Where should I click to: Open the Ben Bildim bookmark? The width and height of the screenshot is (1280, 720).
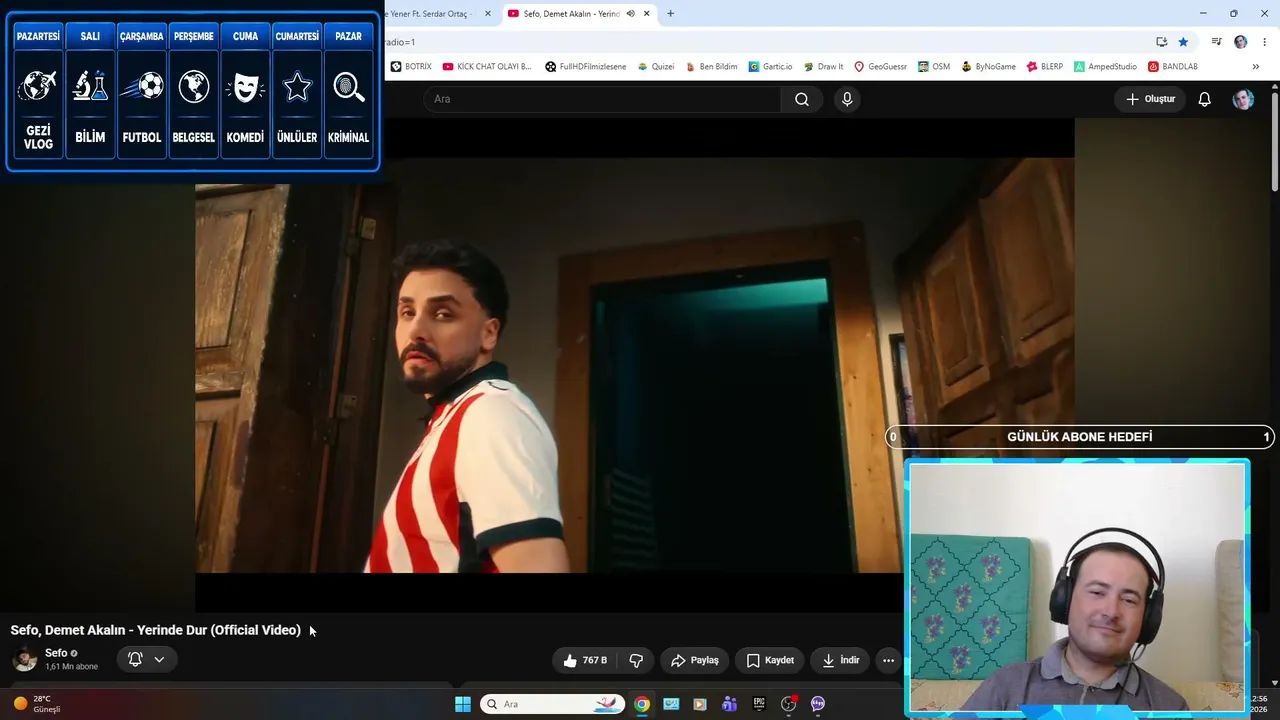coord(711,67)
